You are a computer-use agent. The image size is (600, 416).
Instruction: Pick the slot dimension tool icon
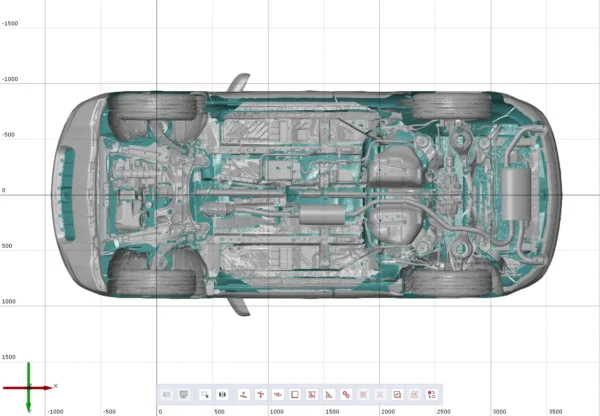278,394
